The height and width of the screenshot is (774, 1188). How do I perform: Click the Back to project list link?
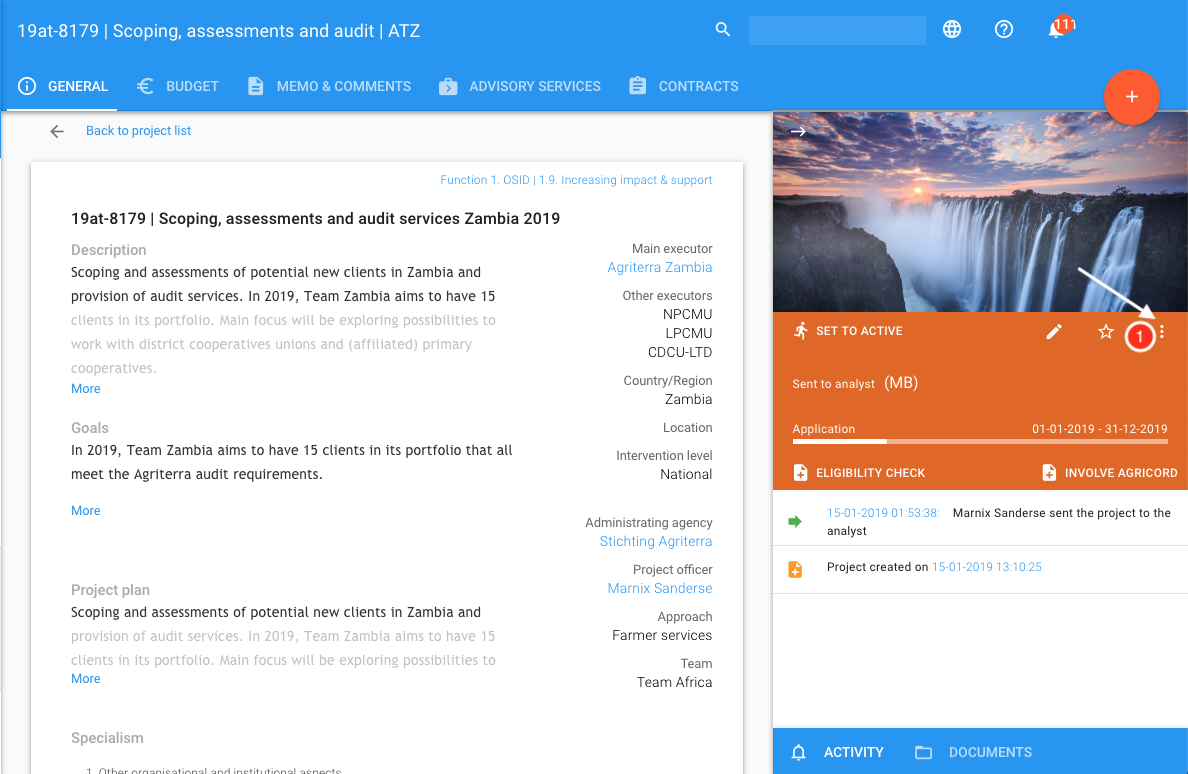(138, 131)
